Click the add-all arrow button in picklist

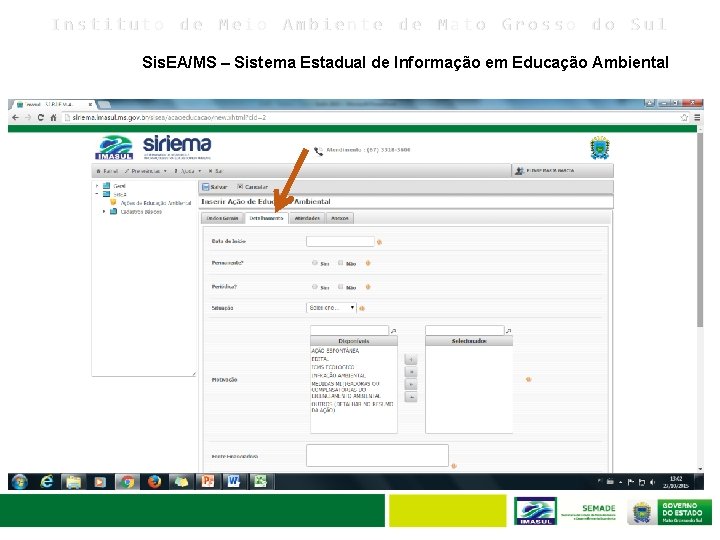[411, 372]
